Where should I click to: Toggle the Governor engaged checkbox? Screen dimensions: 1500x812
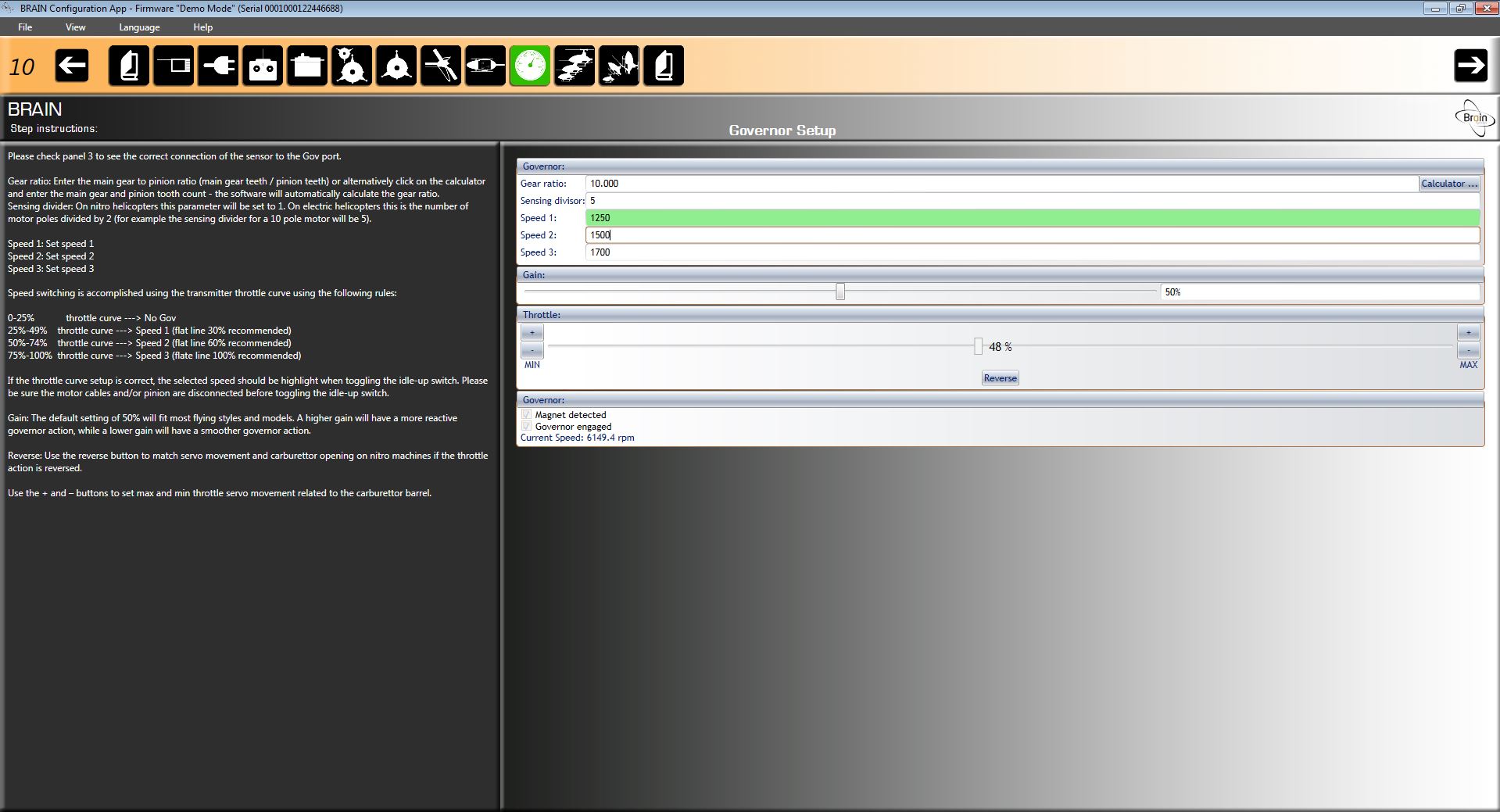pyautogui.click(x=527, y=427)
